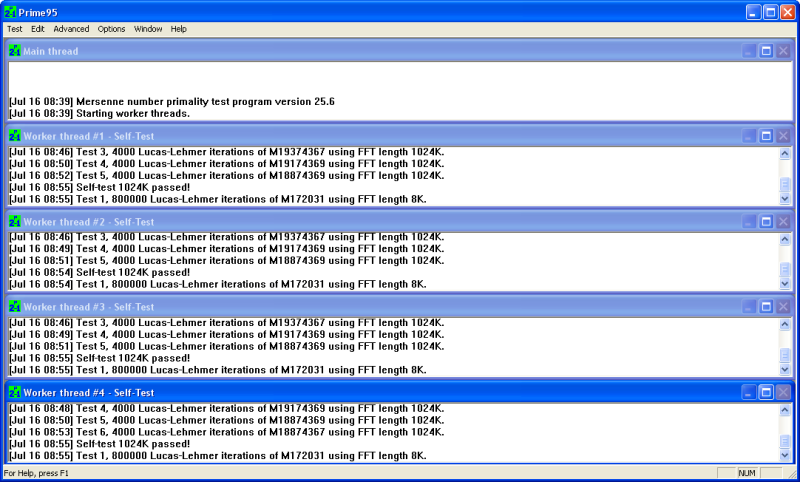Close the Worker thread #1 window
This screenshot has height=482, width=800.
pyautogui.click(x=783, y=136)
